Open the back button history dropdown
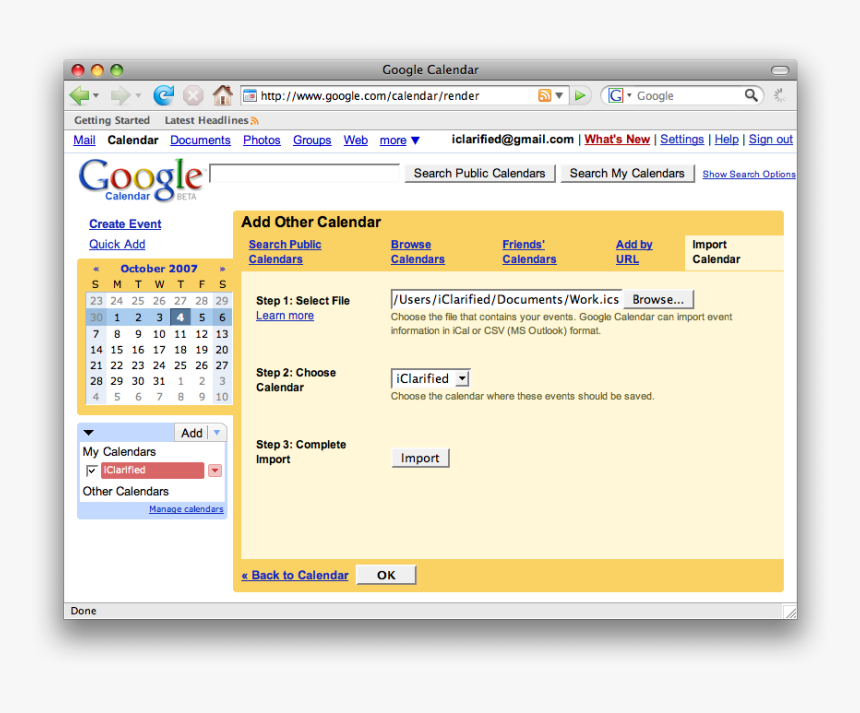The width and height of the screenshot is (860, 713). 96,95
